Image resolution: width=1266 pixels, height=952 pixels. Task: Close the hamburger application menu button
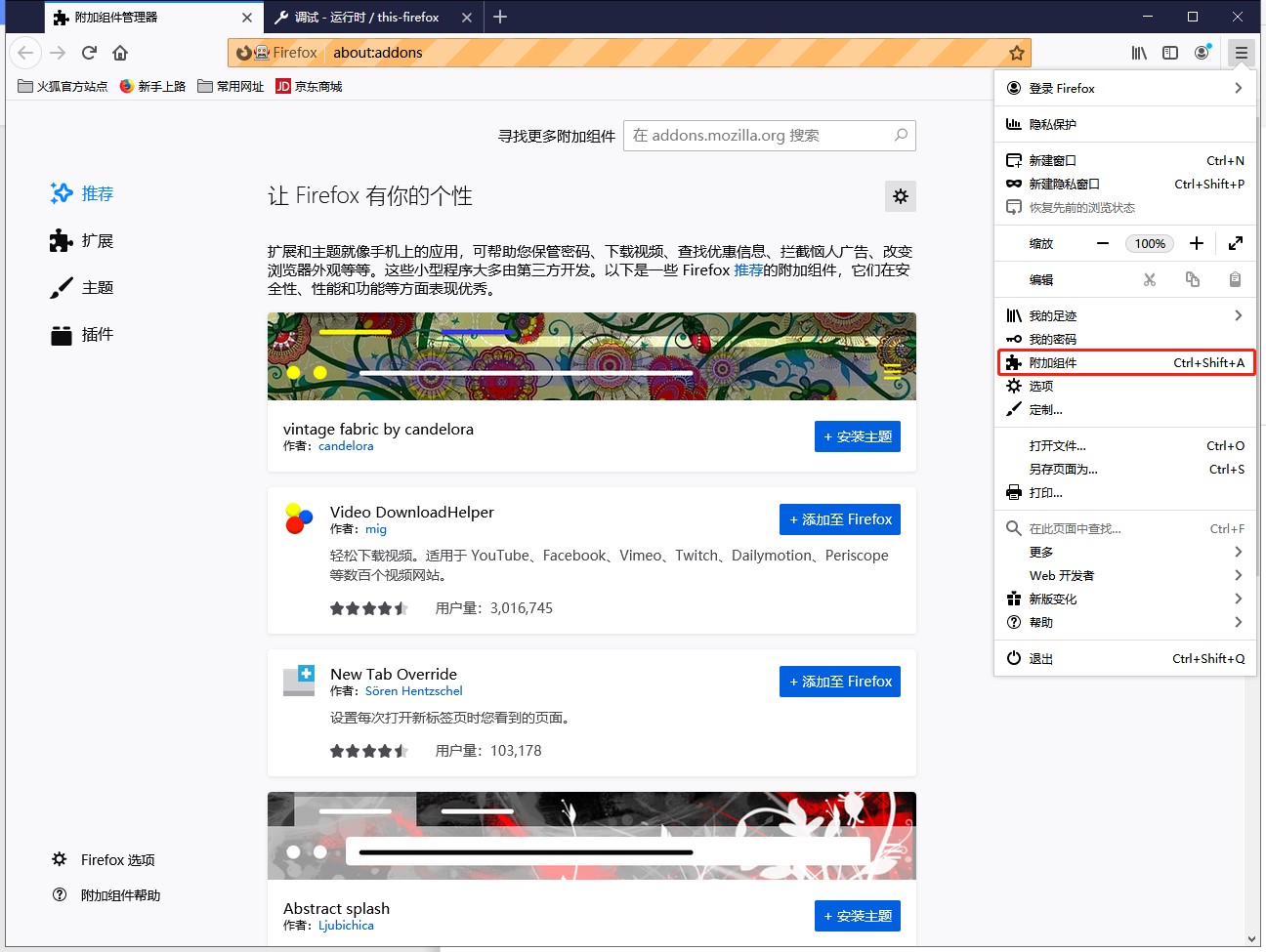(x=1241, y=53)
